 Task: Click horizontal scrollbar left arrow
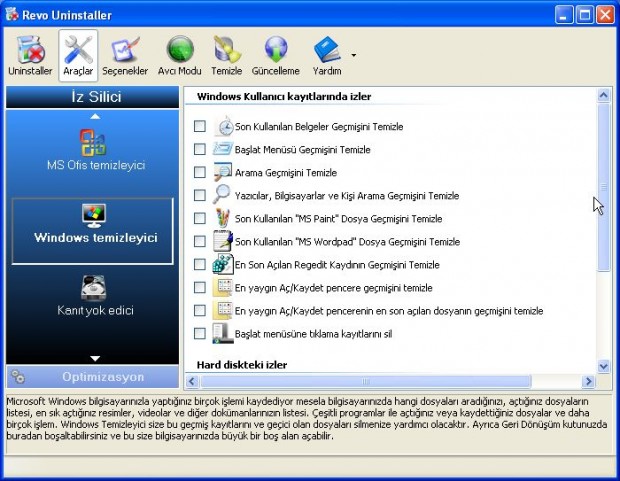[x=192, y=381]
